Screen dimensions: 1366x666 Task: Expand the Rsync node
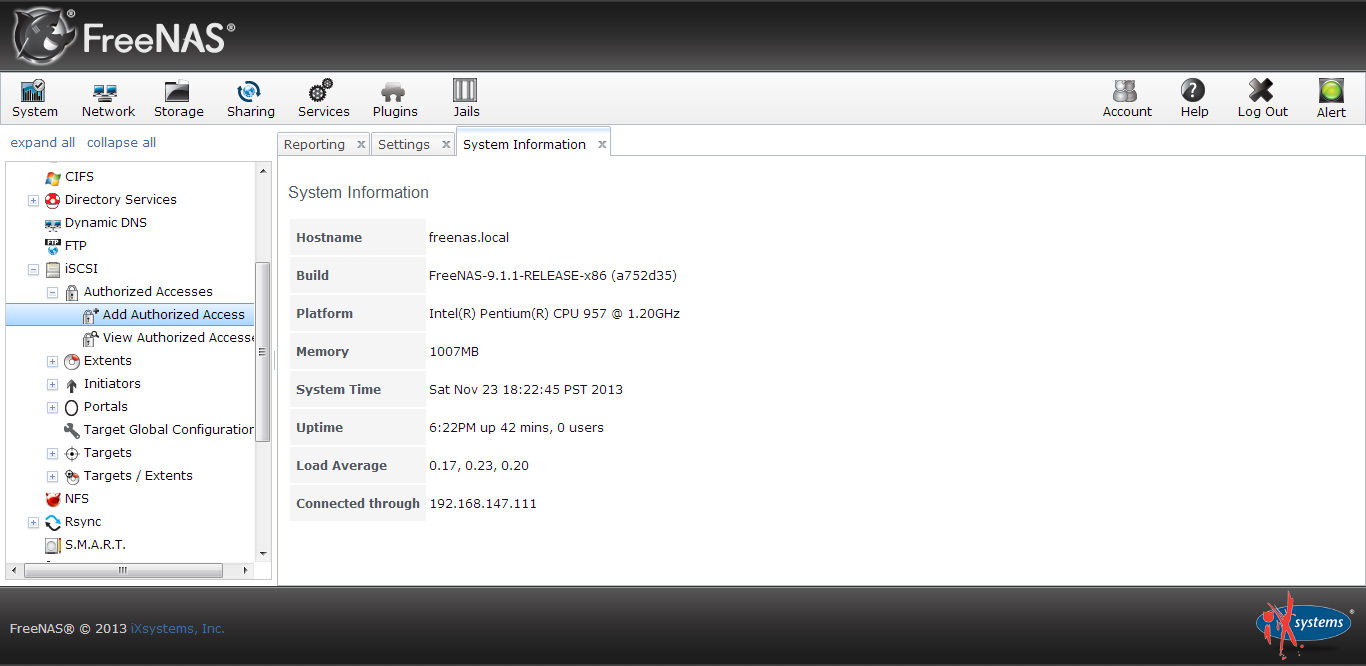[x=33, y=522]
